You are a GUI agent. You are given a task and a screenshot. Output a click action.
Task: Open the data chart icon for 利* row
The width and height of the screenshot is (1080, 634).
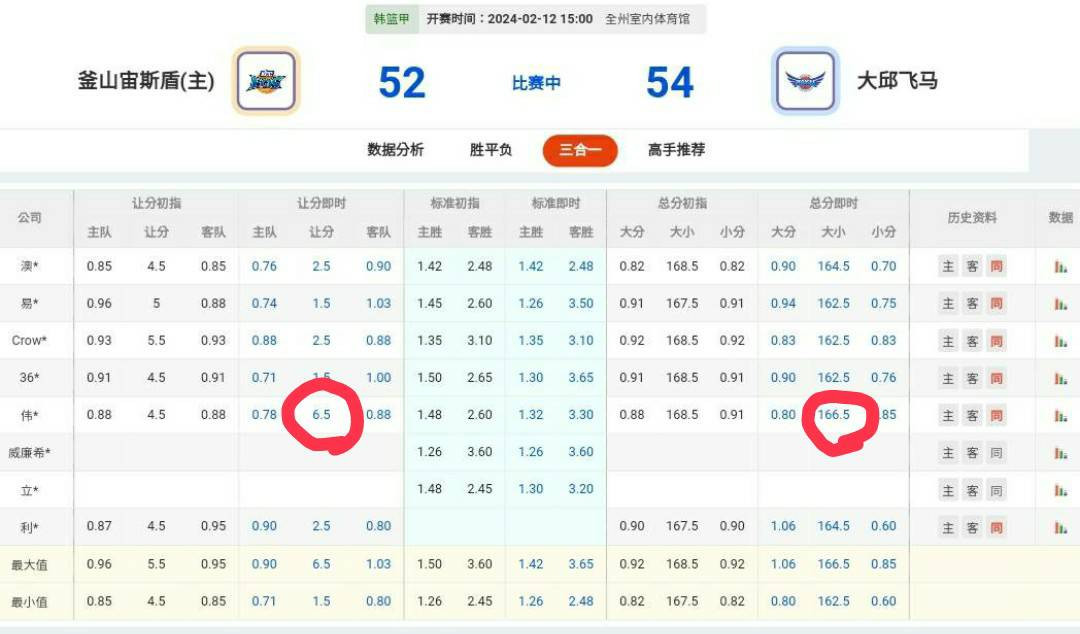1061,527
